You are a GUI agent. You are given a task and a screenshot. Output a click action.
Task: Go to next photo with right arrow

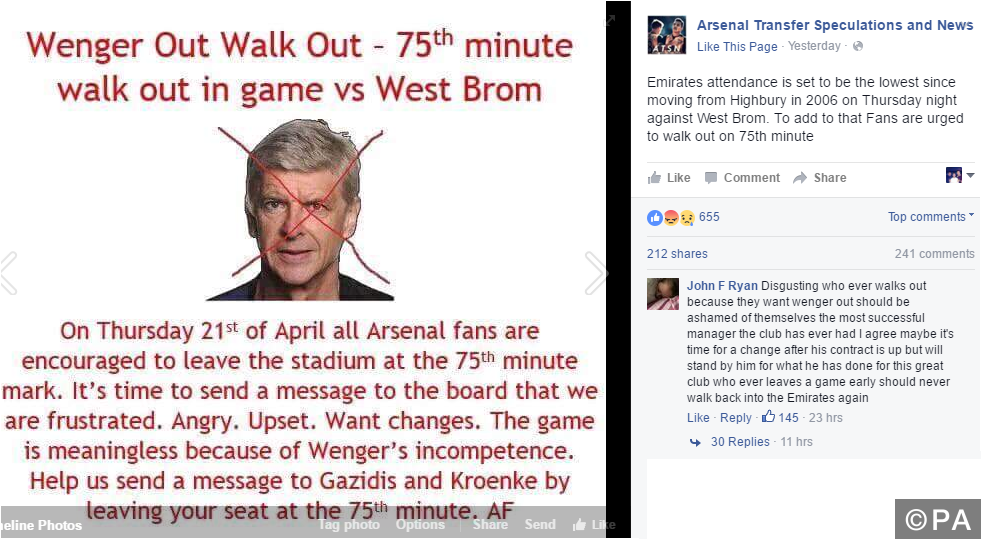point(596,273)
